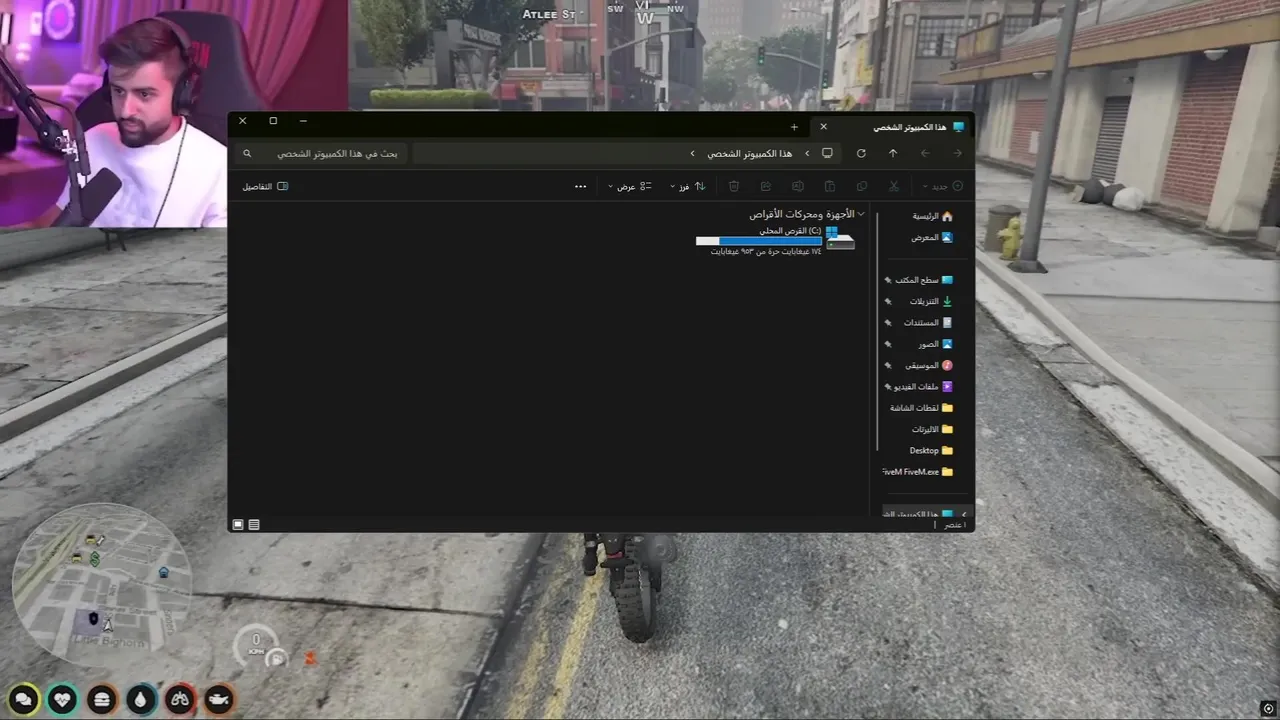The width and height of the screenshot is (1280, 720).
Task: Select details list view in status bar
Action: point(254,524)
